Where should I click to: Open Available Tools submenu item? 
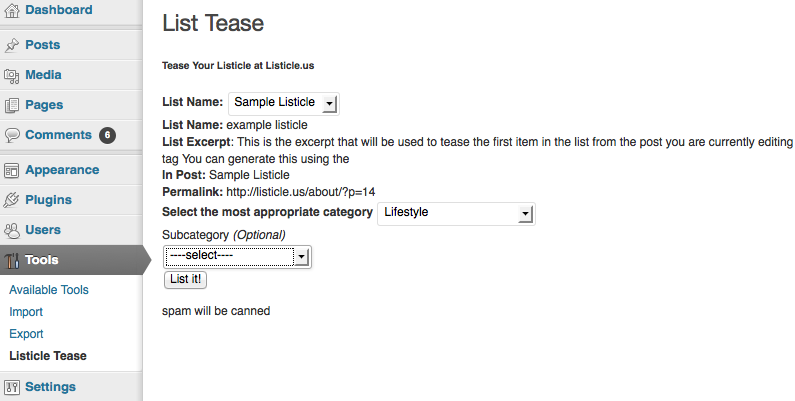pyautogui.click(x=49, y=290)
